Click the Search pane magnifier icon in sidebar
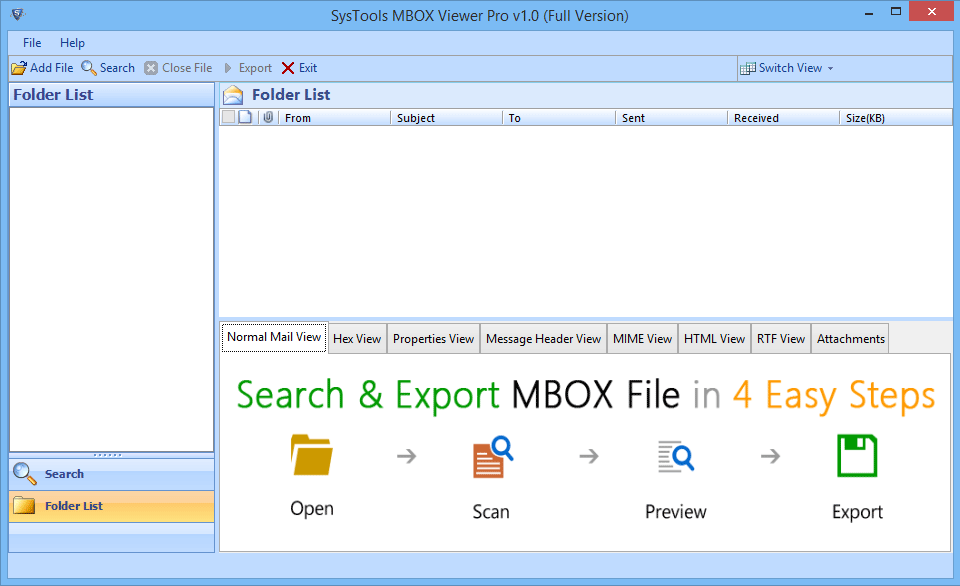This screenshot has height=586, width=960. coord(24,473)
